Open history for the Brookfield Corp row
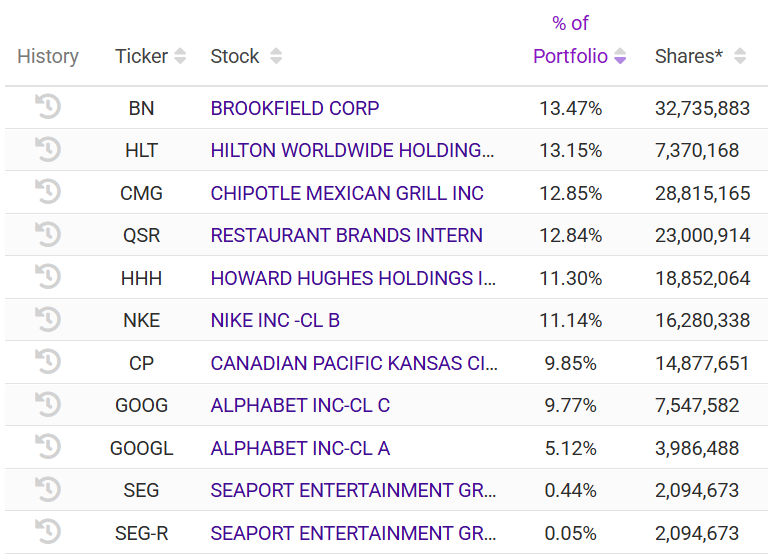Screen dimensions: 768x558 pos(48,107)
